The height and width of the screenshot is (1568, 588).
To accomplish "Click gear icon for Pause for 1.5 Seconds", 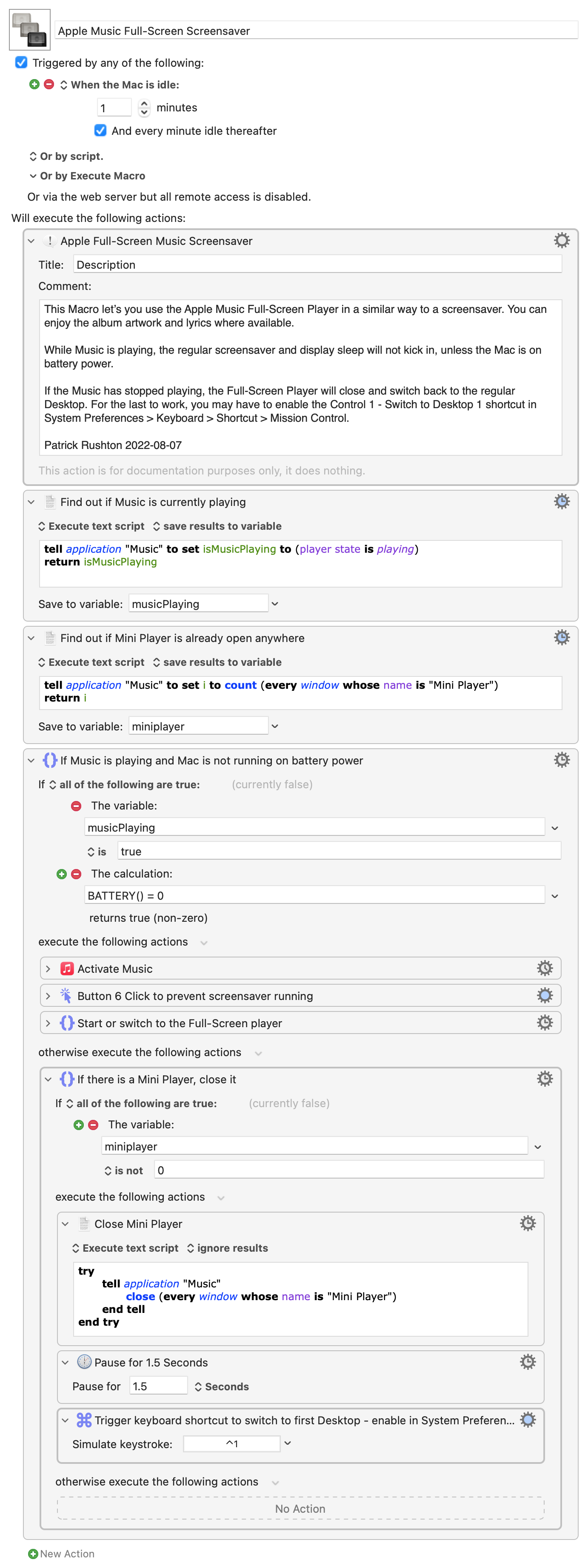I will [527, 1362].
